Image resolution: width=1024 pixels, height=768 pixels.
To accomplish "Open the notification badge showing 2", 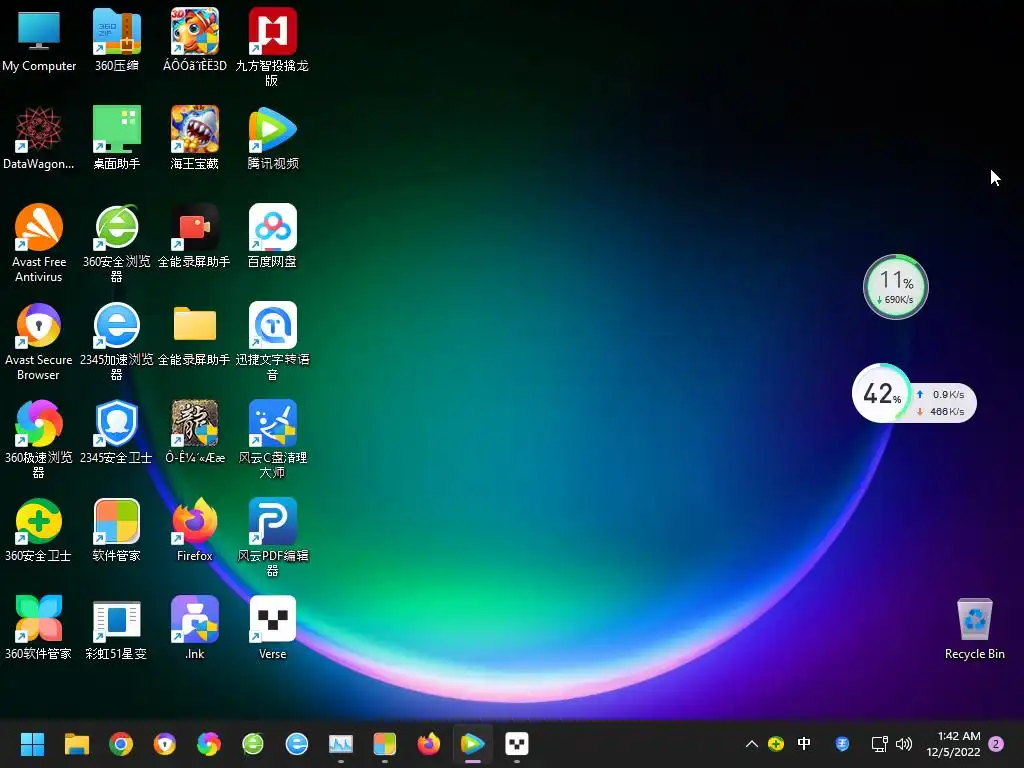I will click(996, 744).
